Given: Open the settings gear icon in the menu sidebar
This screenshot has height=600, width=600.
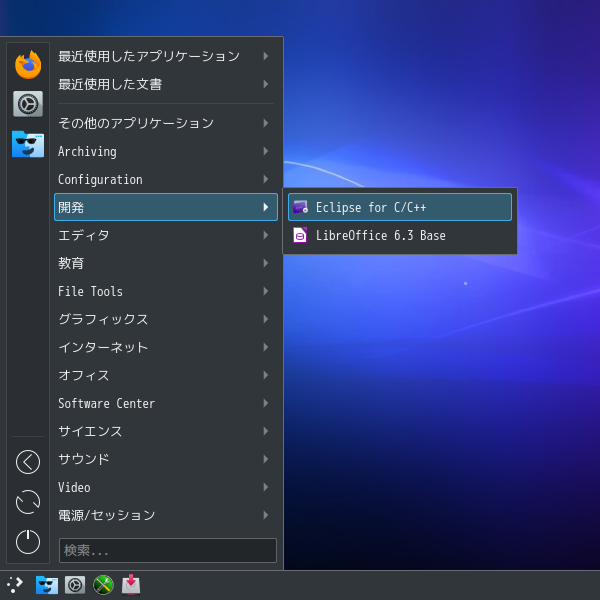Looking at the screenshot, I should [x=28, y=104].
